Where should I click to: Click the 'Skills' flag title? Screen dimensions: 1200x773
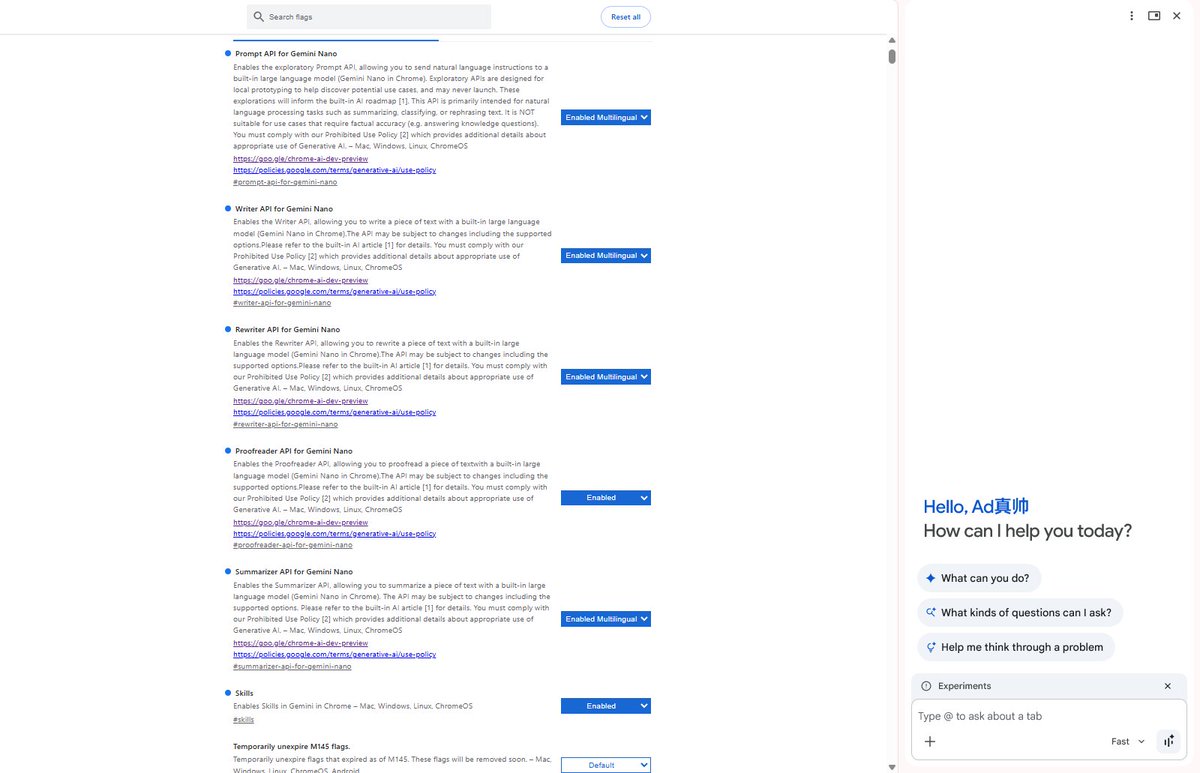pos(244,693)
